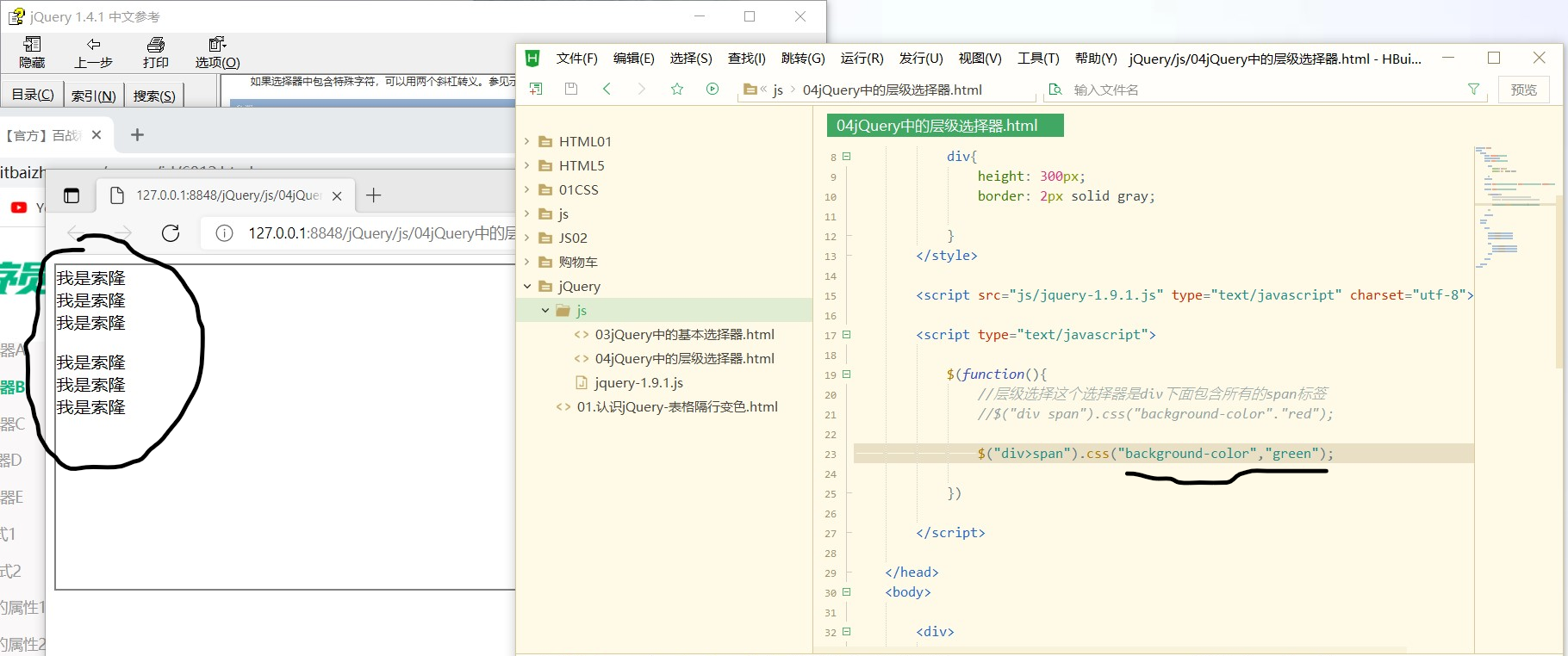The width and height of the screenshot is (1568, 656).
Task: Open 视图(V) menu in HBuilder
Action: coord(980,59)
